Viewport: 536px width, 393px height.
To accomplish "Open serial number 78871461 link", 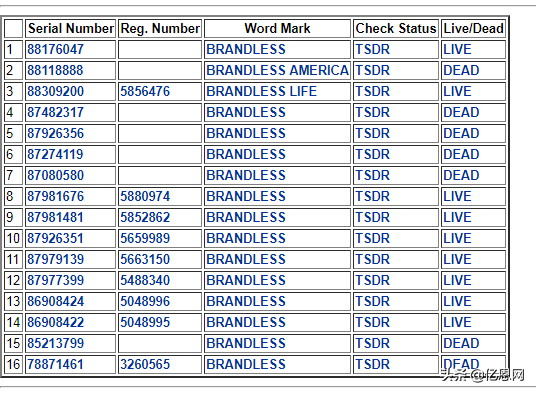I will pyautogui.click(x=55, y=365).
